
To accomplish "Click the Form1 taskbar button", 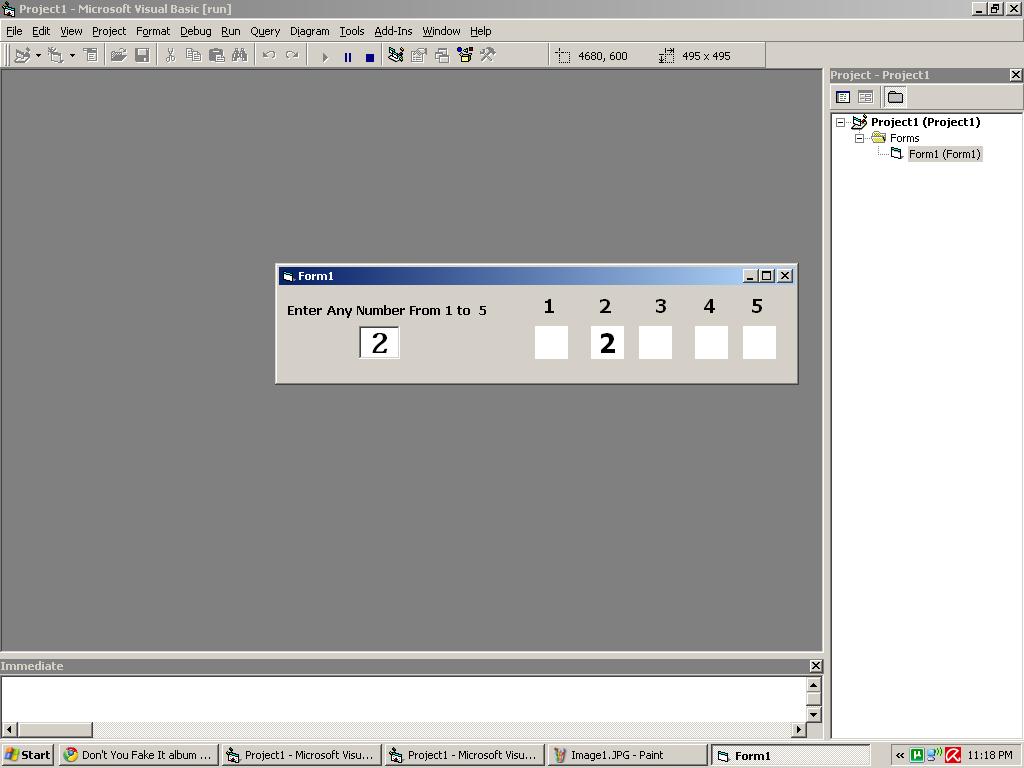I will coord(790,756).
